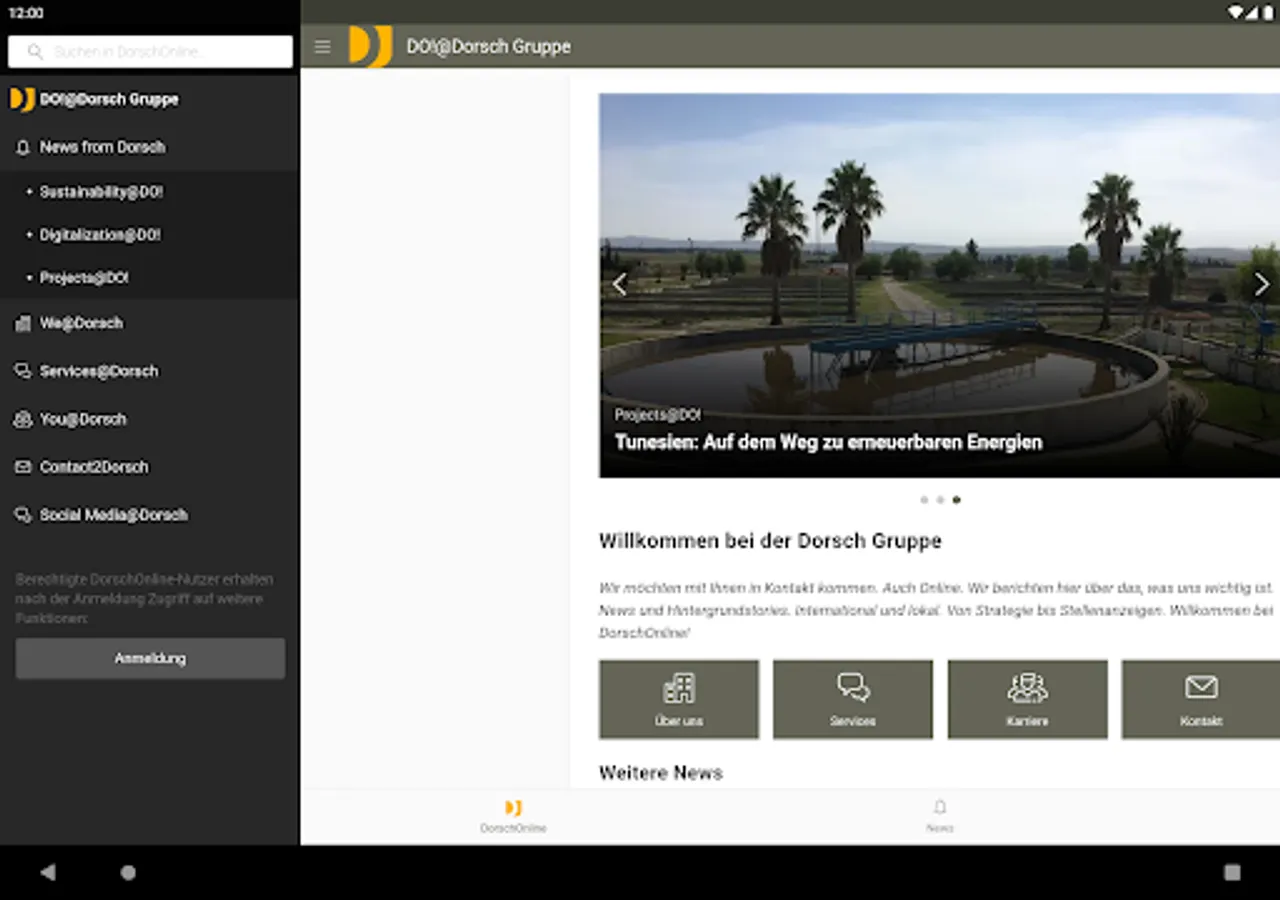This screenshot has height=900, width=1280.
Task: Select You@Dorsch in the sidebar
Action: point(150,419)
